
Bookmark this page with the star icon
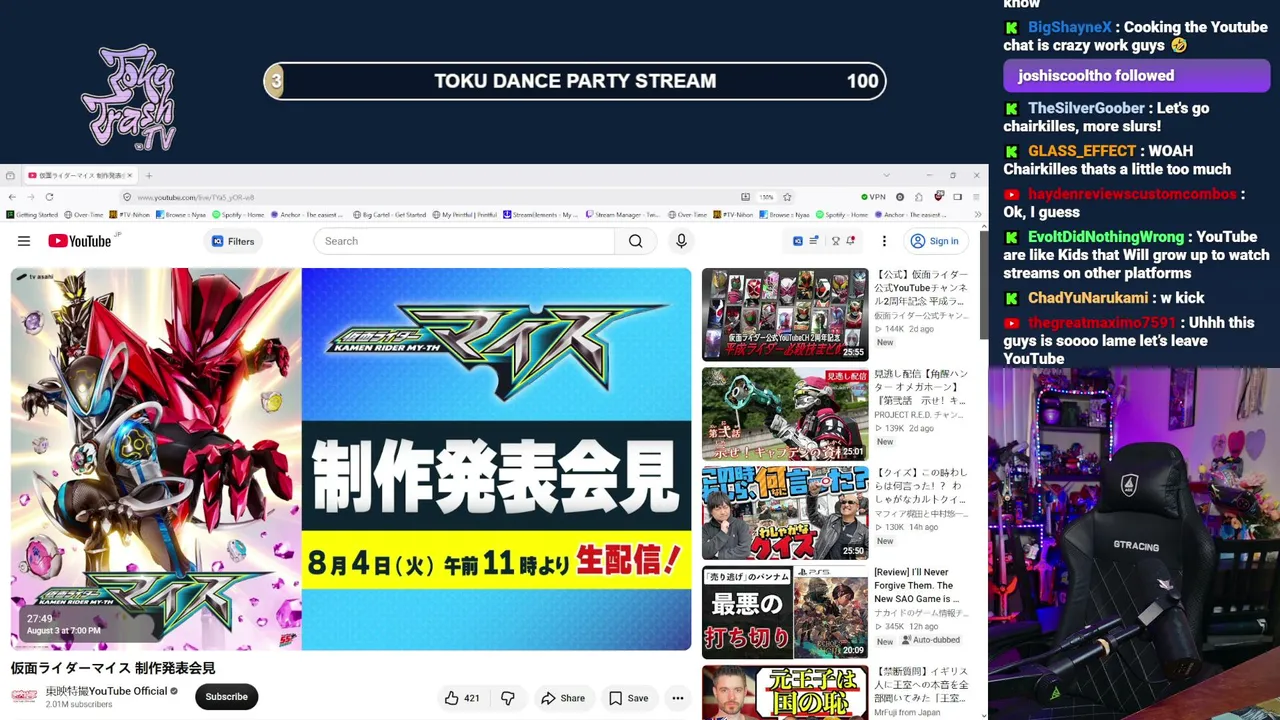787,197
